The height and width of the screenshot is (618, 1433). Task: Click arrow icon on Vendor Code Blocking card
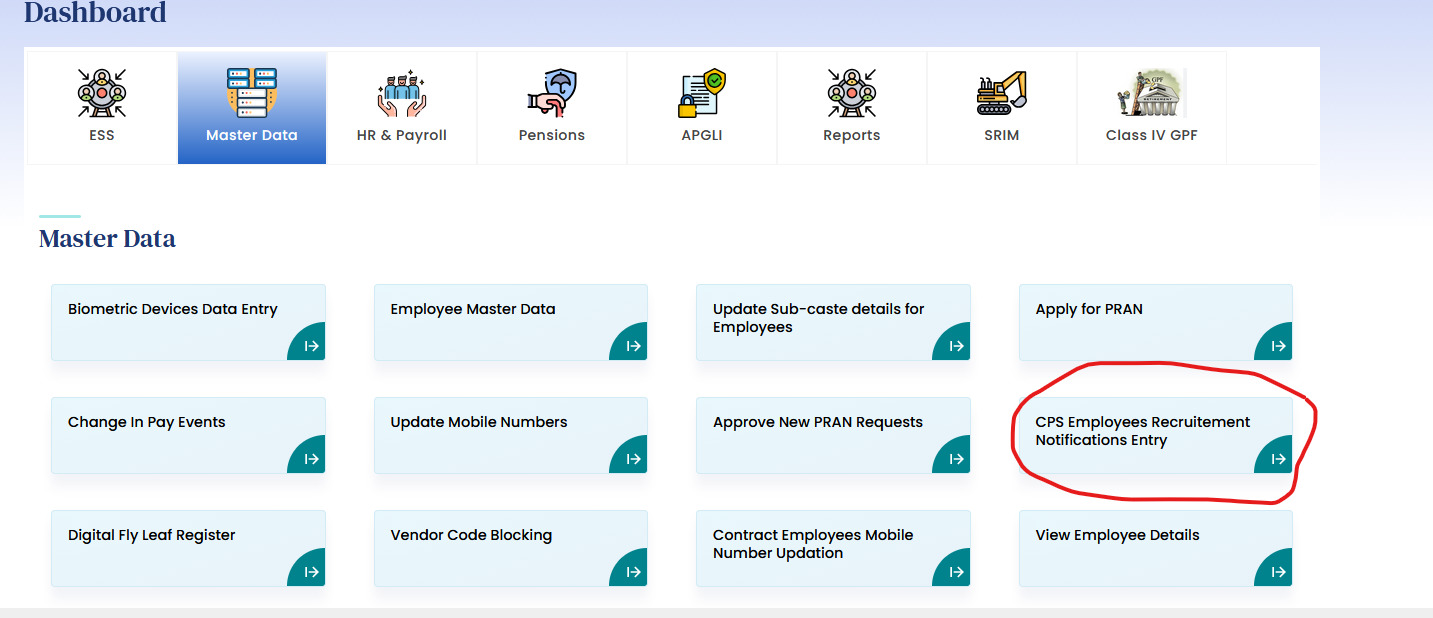point(632,572)
